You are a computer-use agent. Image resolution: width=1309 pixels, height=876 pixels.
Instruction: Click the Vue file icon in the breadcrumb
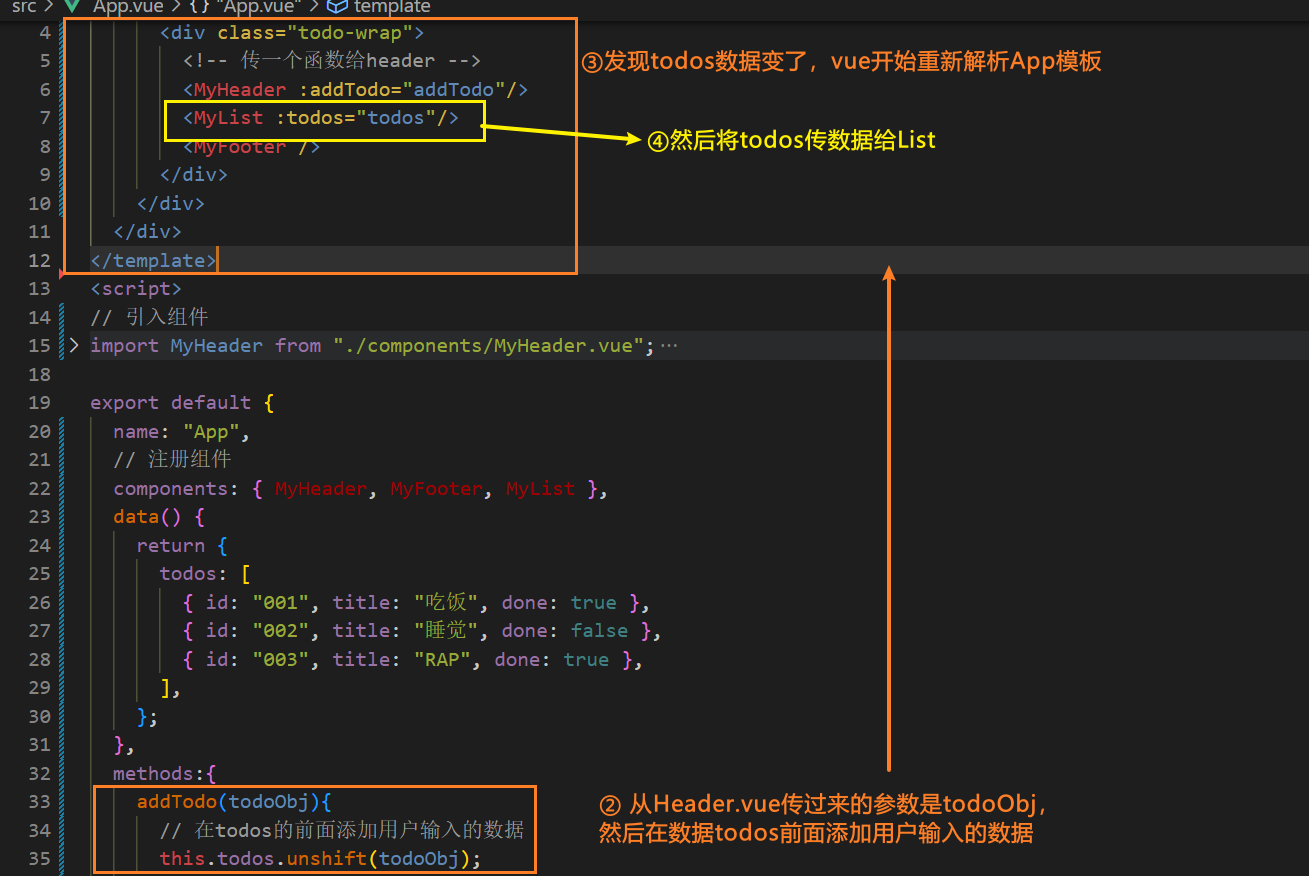point(72,6)
